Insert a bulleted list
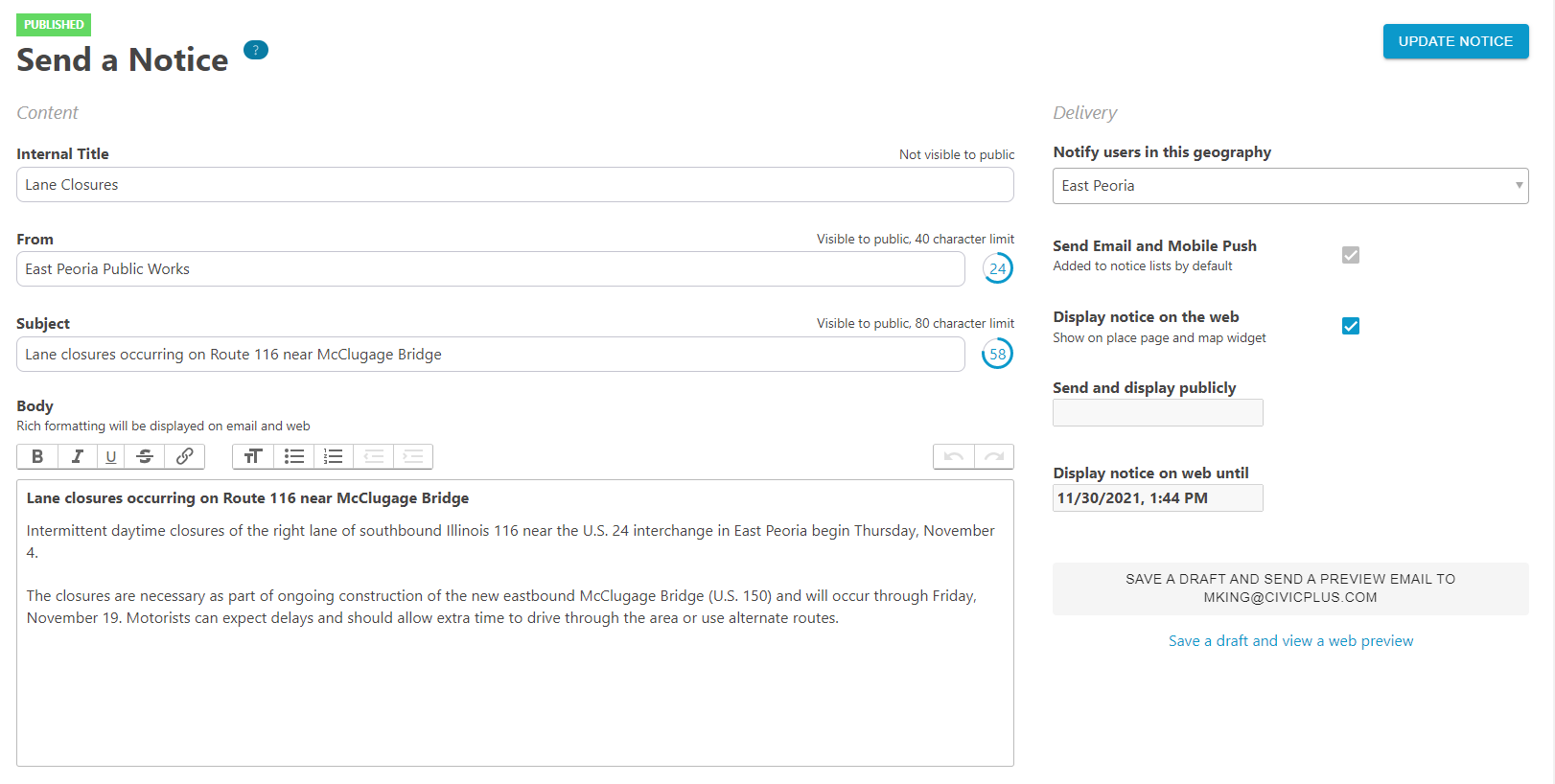Screen dimensions: 1555x784 (294, 456)
